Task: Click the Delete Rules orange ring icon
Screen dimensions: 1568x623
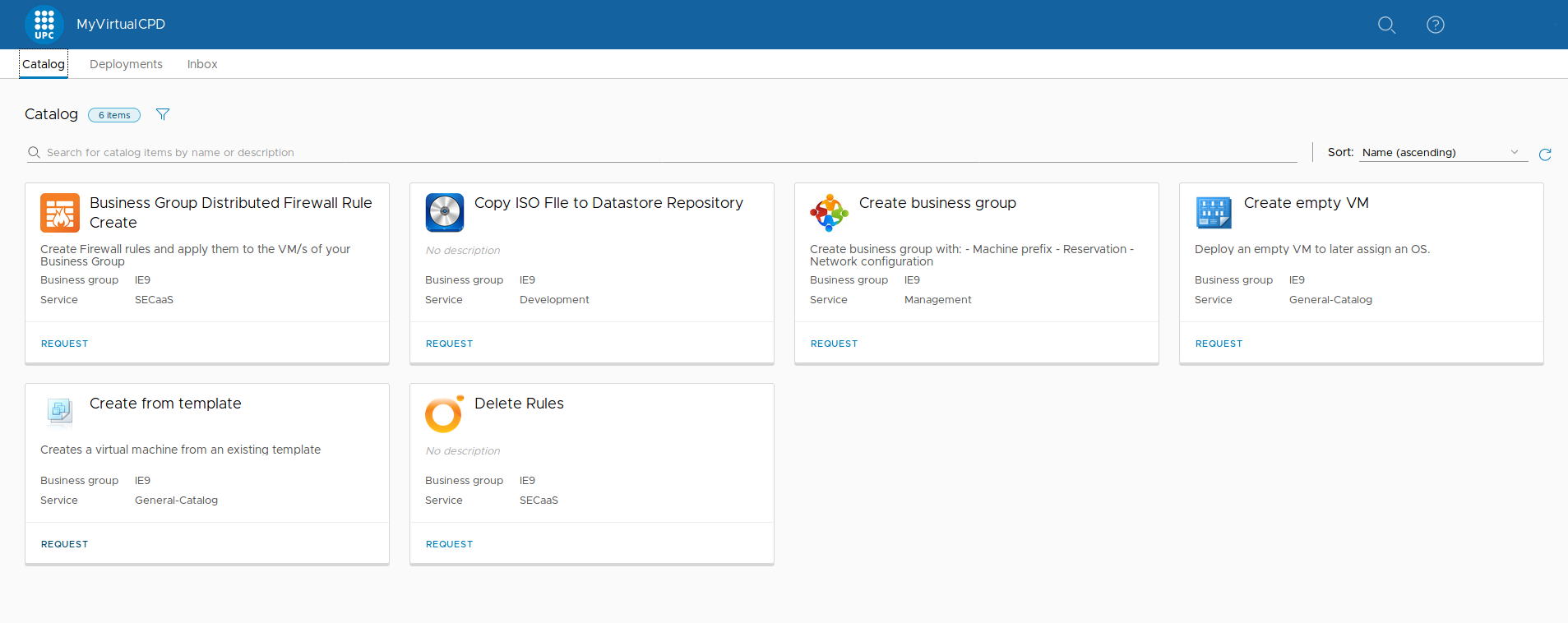Action: click(445, 413)
